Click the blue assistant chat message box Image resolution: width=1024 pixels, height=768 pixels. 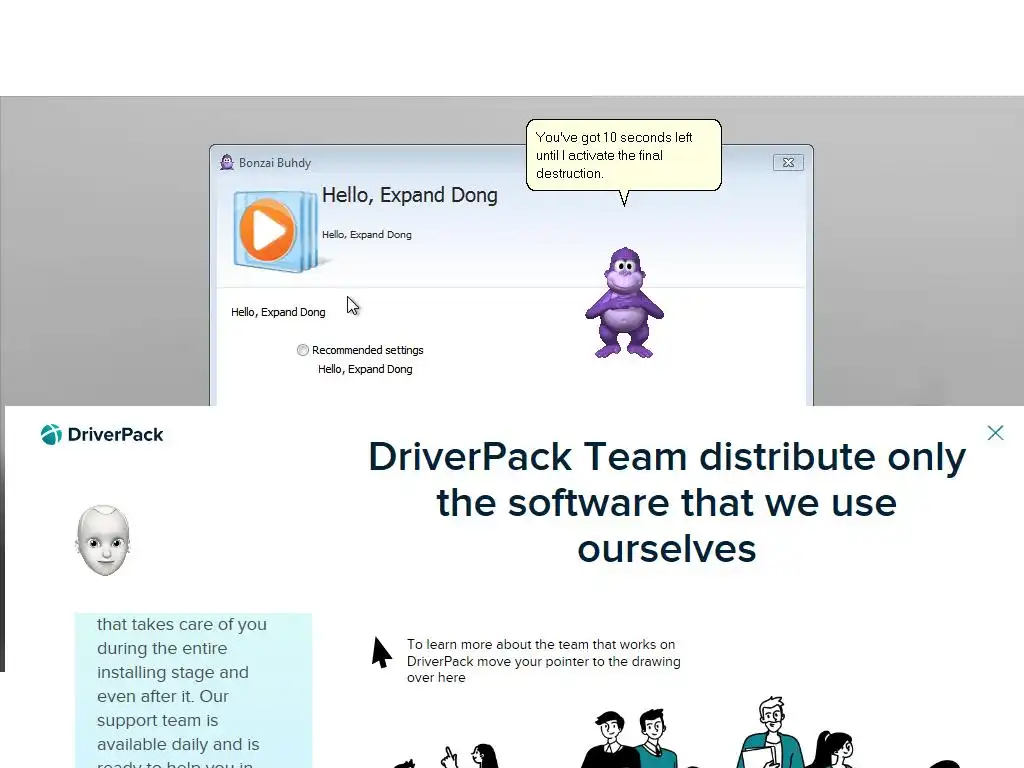click(193, 690)
